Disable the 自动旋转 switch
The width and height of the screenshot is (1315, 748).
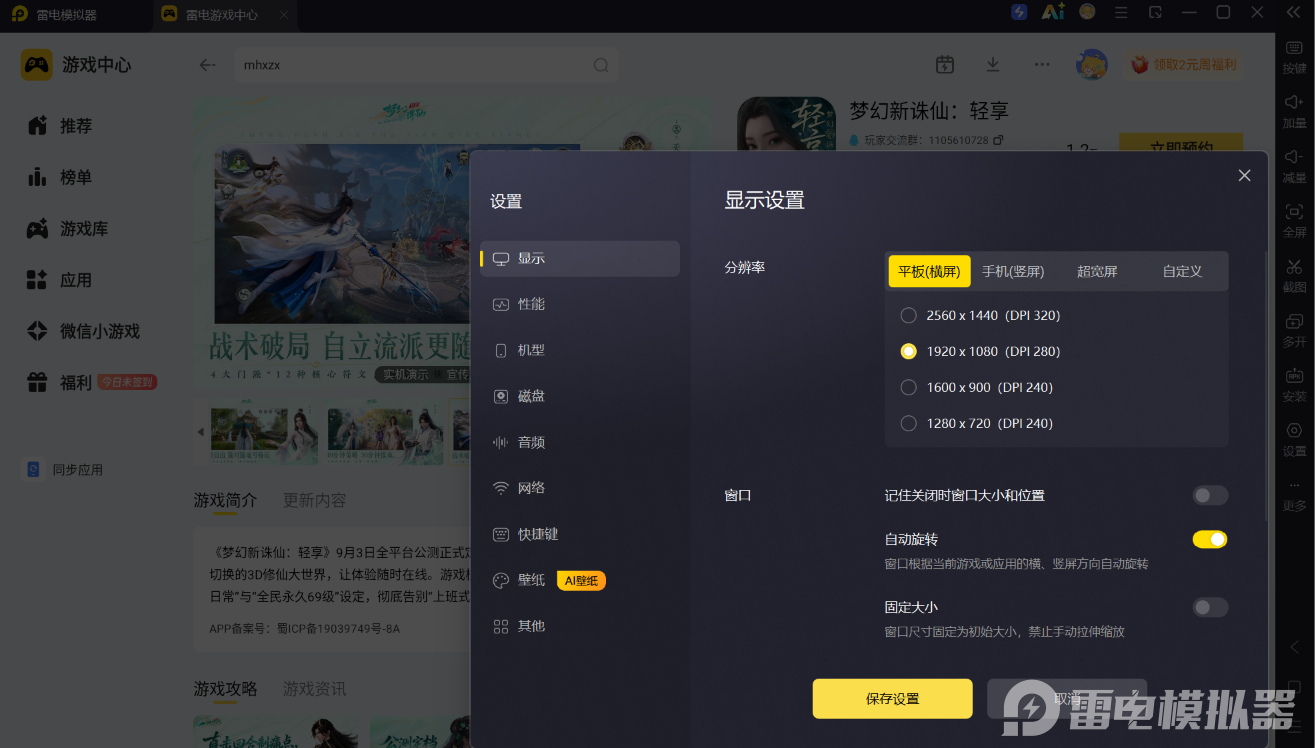point(1210,539)
